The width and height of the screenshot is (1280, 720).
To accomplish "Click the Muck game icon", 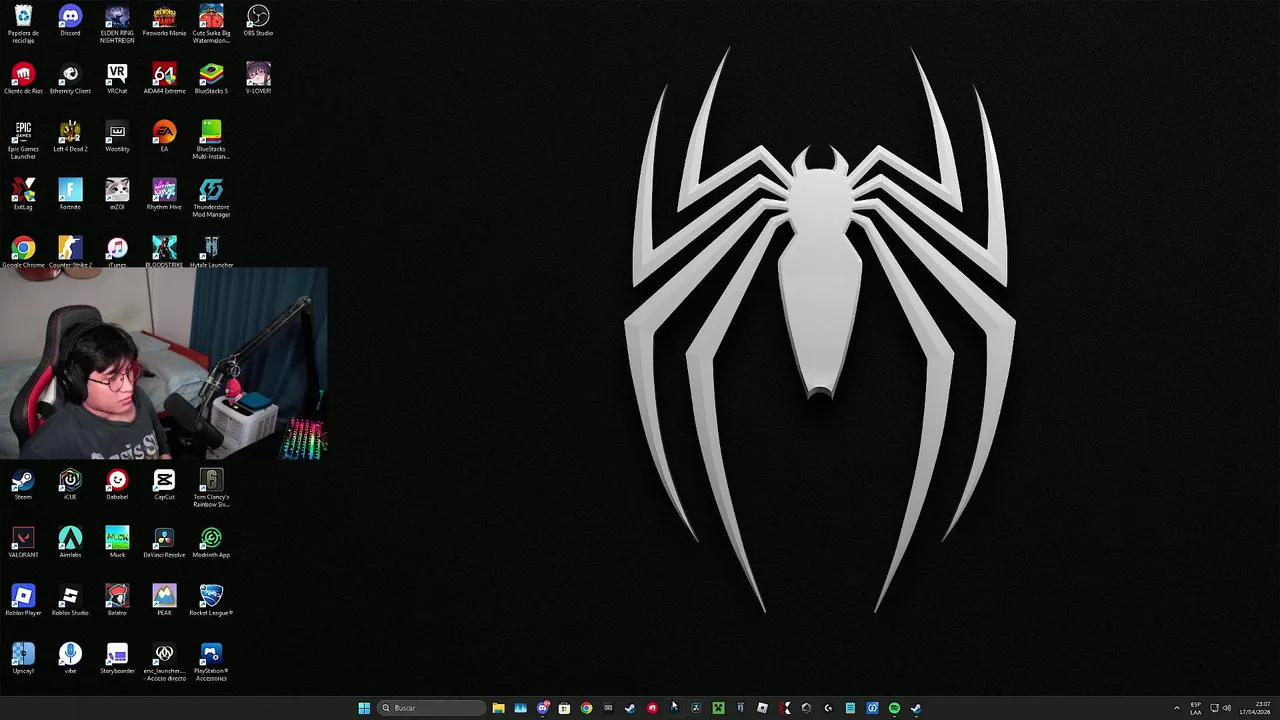I will pyautogui.click(x=117, y=543).
